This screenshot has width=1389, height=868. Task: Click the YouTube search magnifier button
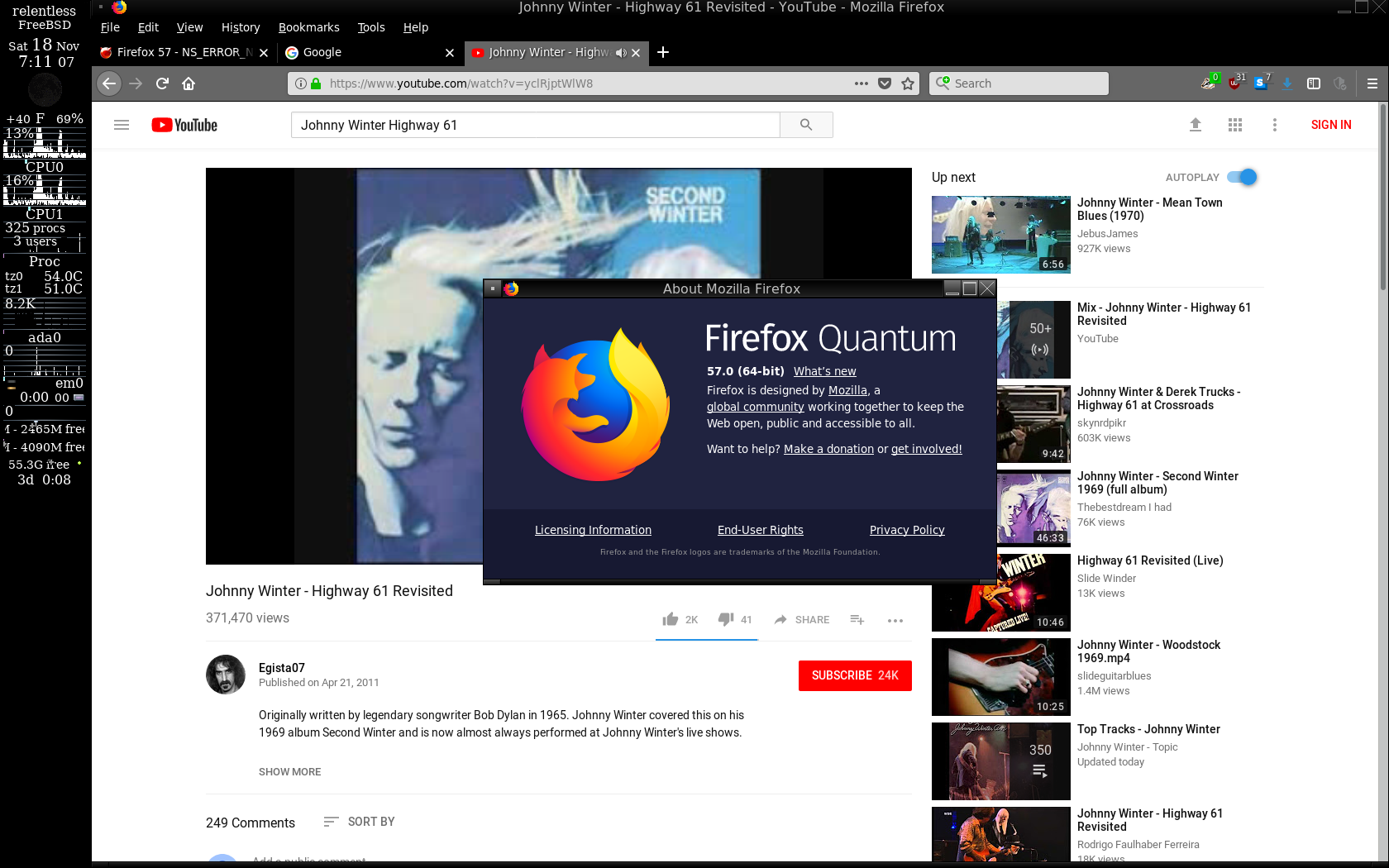tap(806, 125)
